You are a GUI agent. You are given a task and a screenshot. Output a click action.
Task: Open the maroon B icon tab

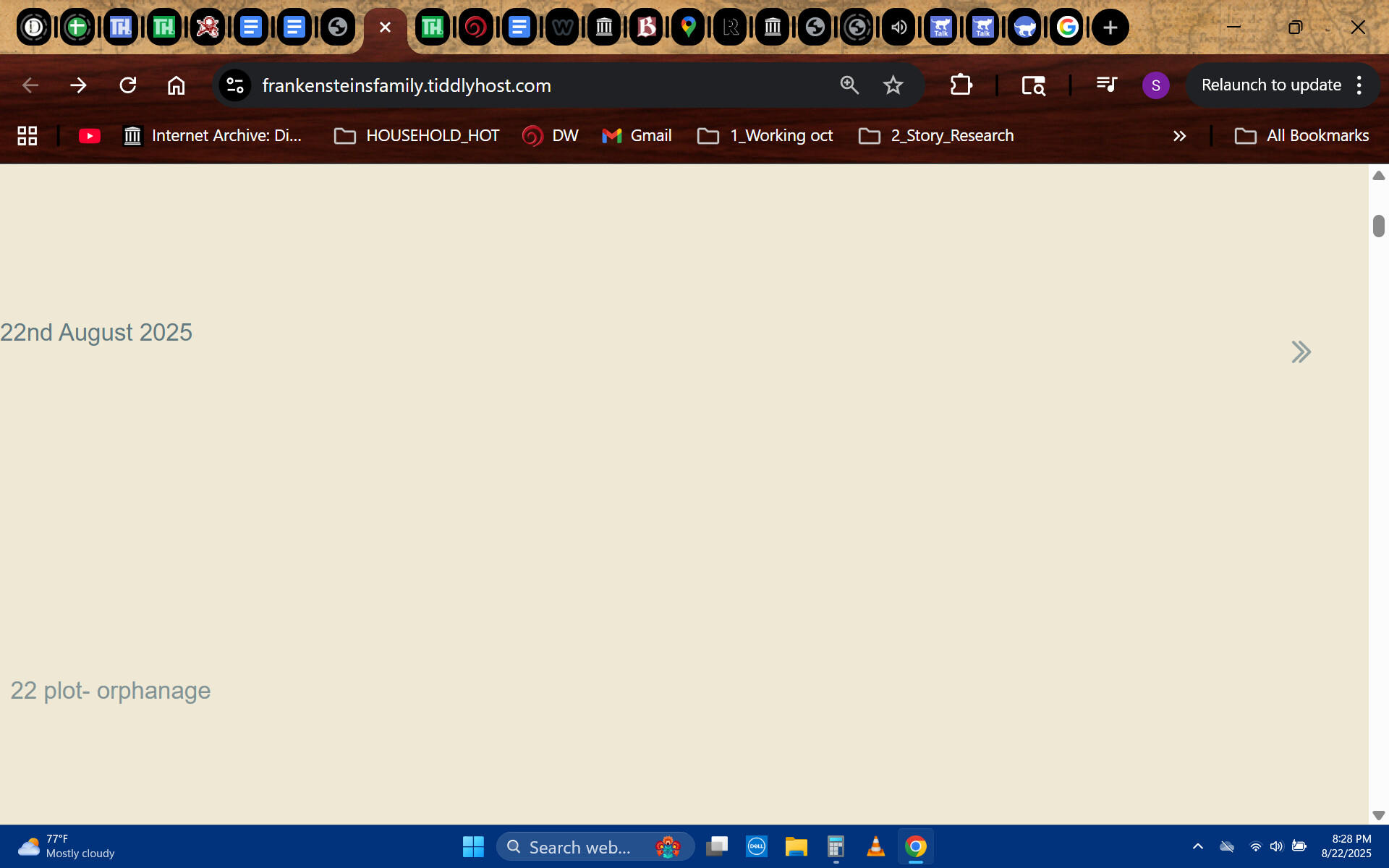click(x=646, y=27)
